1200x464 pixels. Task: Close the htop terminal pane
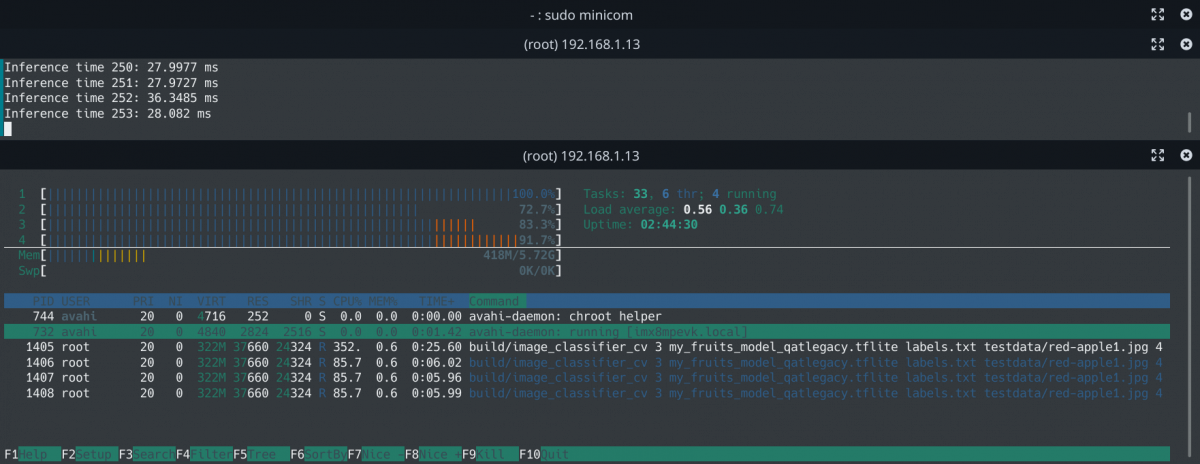tap(1186, 156)
